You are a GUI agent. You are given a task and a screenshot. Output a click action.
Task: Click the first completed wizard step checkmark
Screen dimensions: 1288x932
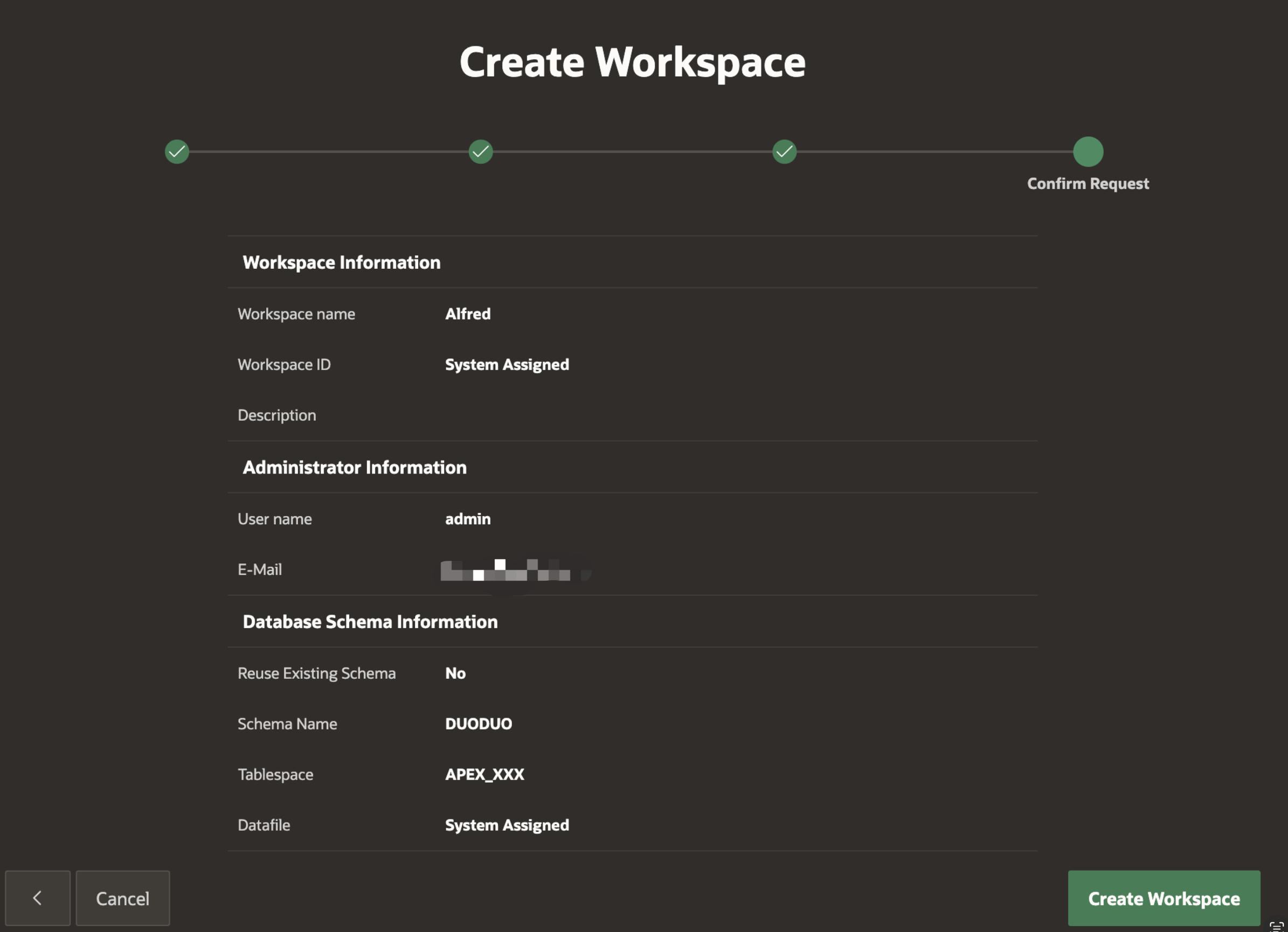point(177,151)
